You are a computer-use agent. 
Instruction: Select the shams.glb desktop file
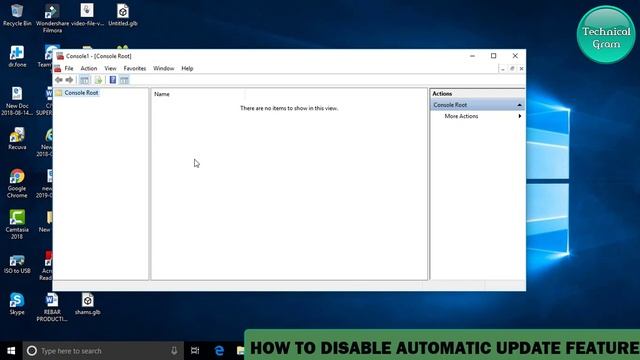[87, 304]
